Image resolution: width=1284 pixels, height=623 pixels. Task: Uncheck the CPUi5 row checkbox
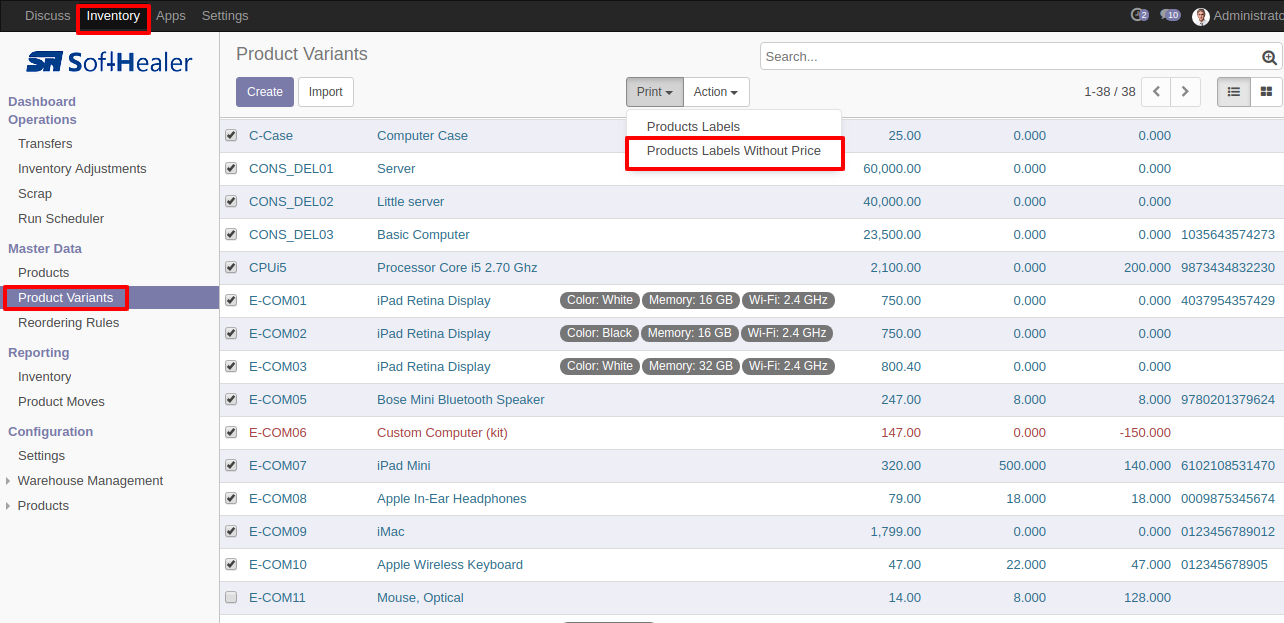[231, 267]
